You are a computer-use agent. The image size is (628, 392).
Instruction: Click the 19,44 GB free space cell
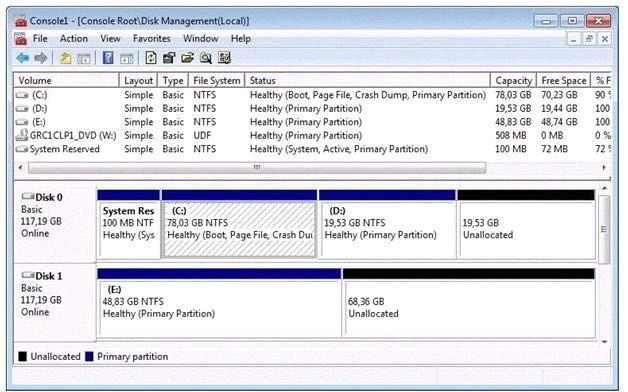coord(559,109)
